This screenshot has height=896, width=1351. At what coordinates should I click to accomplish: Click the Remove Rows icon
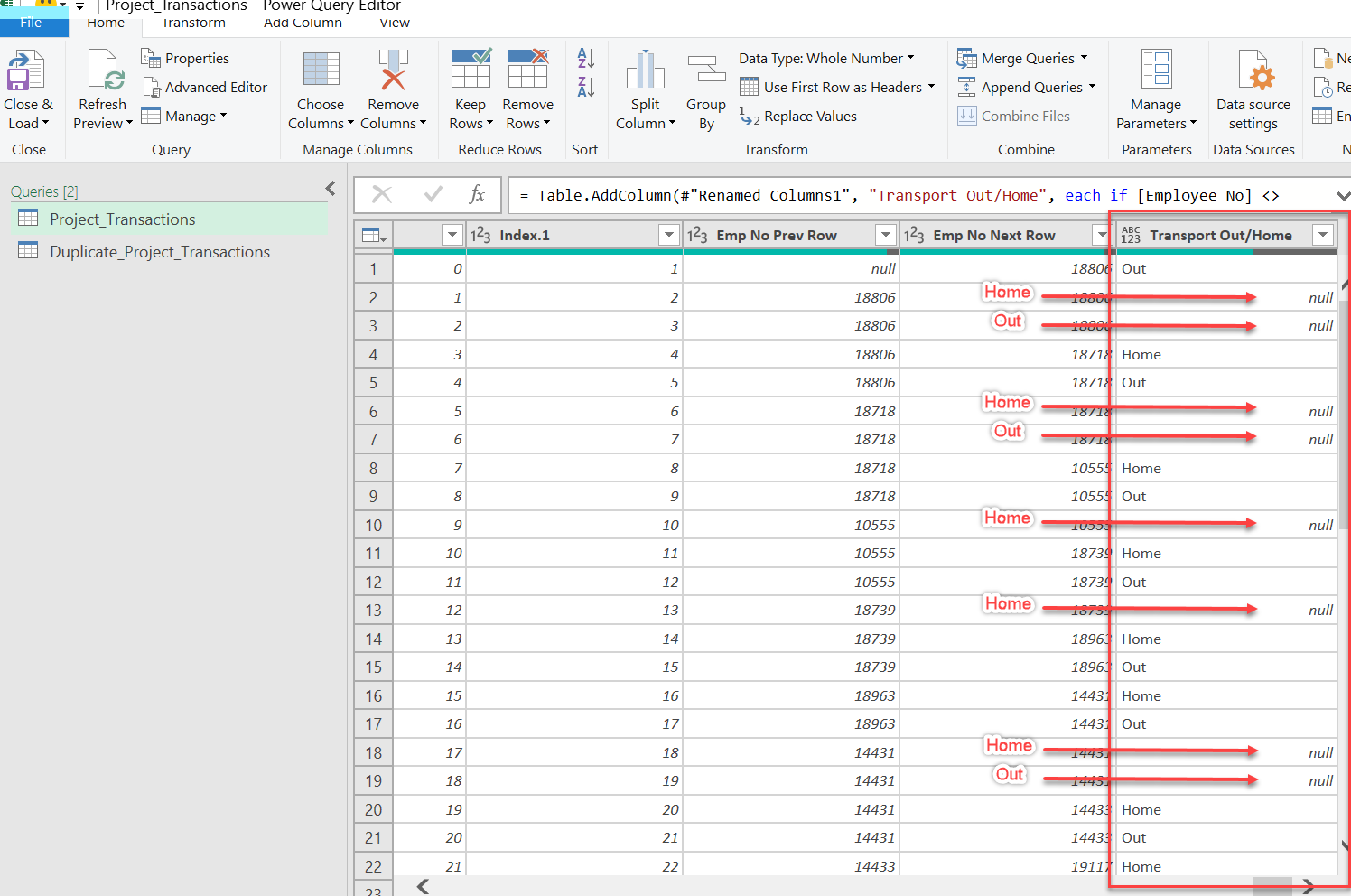point(528,69)
